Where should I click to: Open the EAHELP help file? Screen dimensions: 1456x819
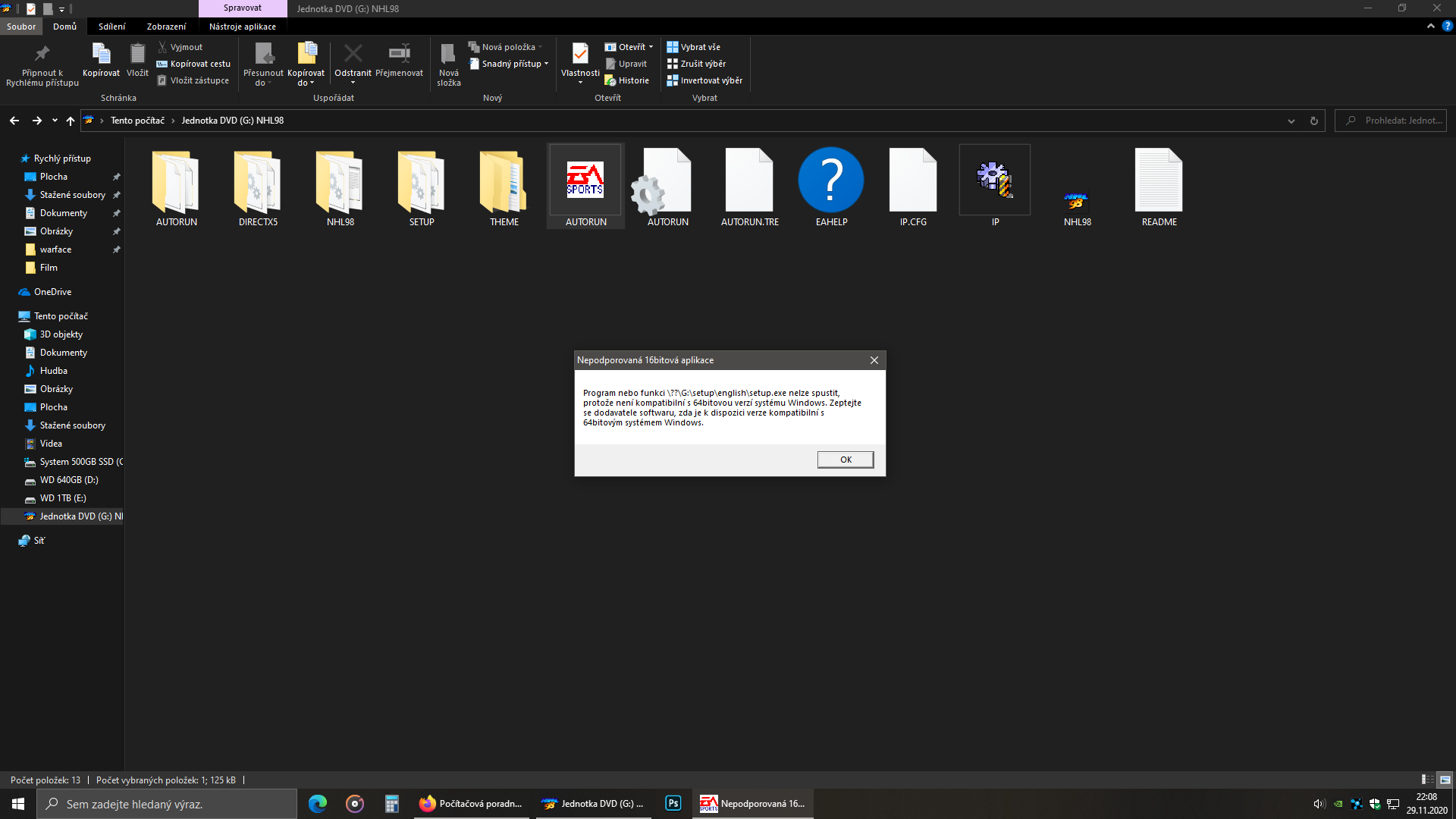pyautogui.click(x=831, y=180)
